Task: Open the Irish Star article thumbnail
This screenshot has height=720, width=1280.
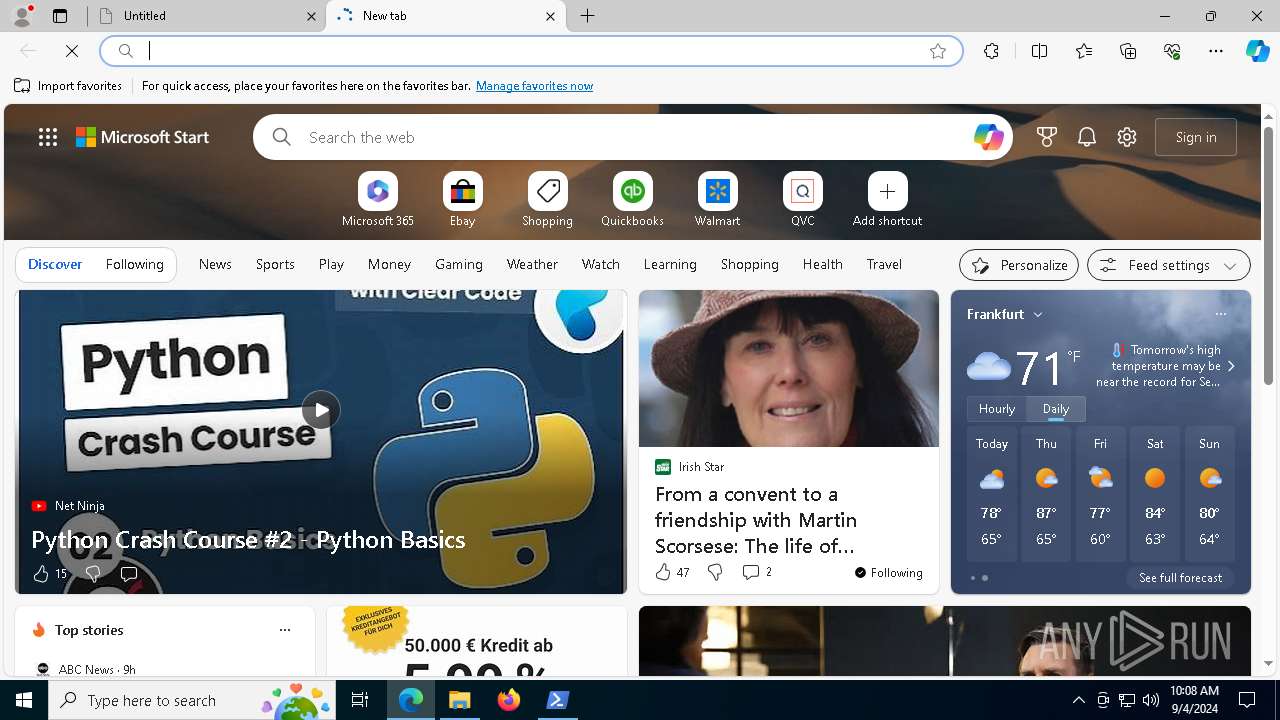Action: point(789,369)
